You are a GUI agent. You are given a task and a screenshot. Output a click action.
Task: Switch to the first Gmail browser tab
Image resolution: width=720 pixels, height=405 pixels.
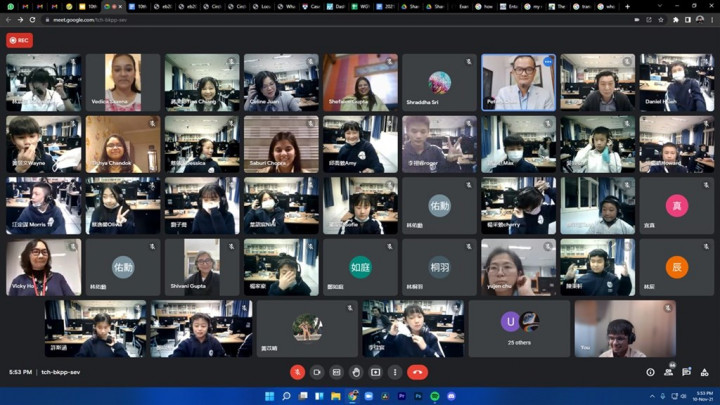coord(23,6)
